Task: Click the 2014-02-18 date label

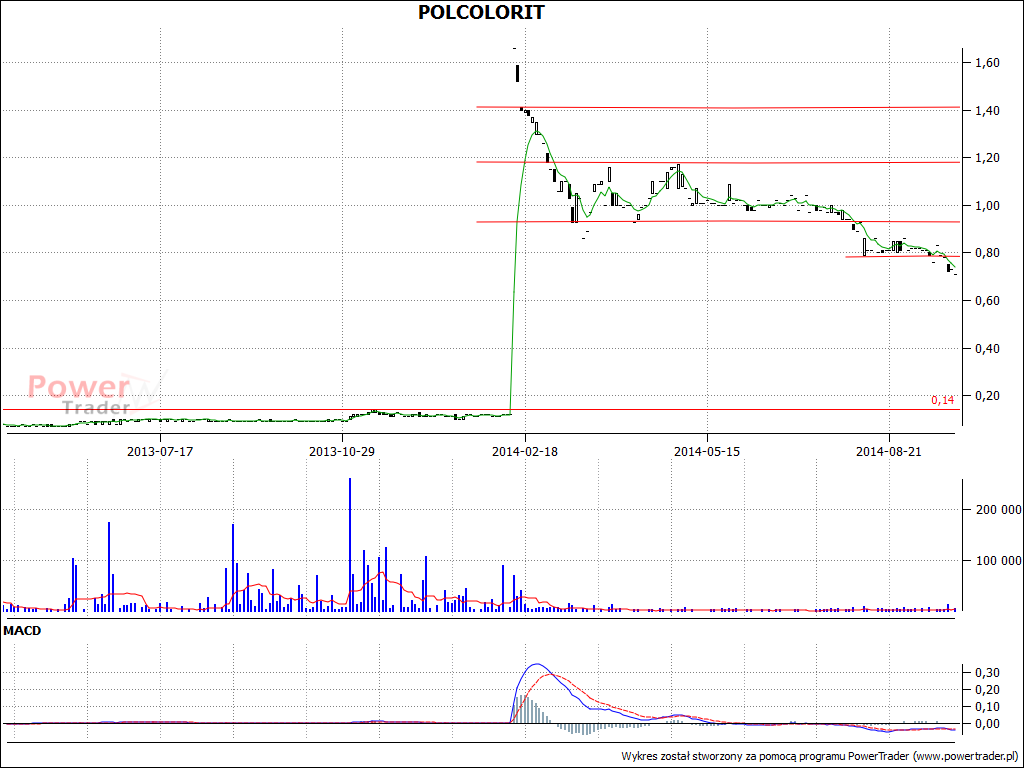Action: [524, 451]
